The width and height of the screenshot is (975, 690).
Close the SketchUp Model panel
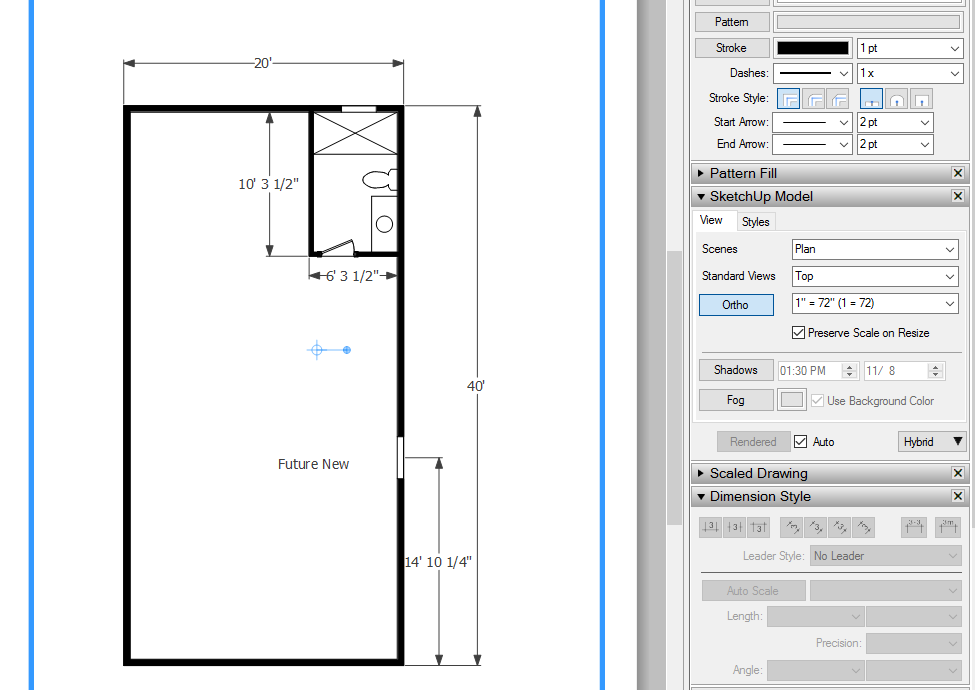click(x=958, y=196)
